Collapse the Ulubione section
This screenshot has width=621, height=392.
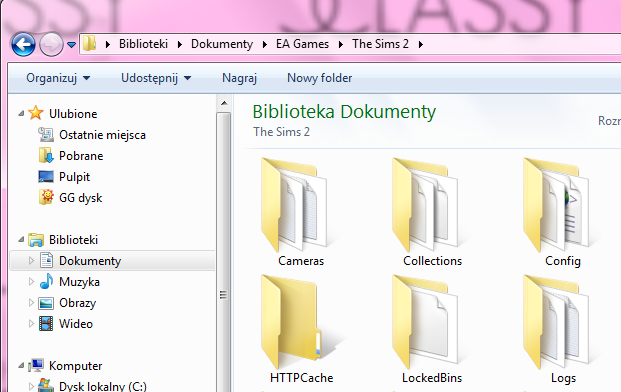pyautogui.click(x=21, y=114)
